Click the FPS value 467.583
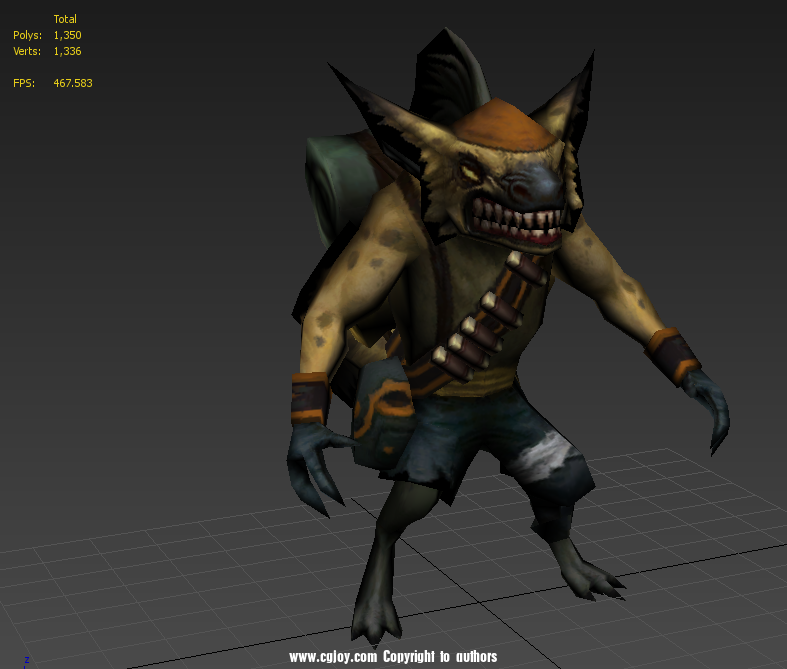 (72, 83)
